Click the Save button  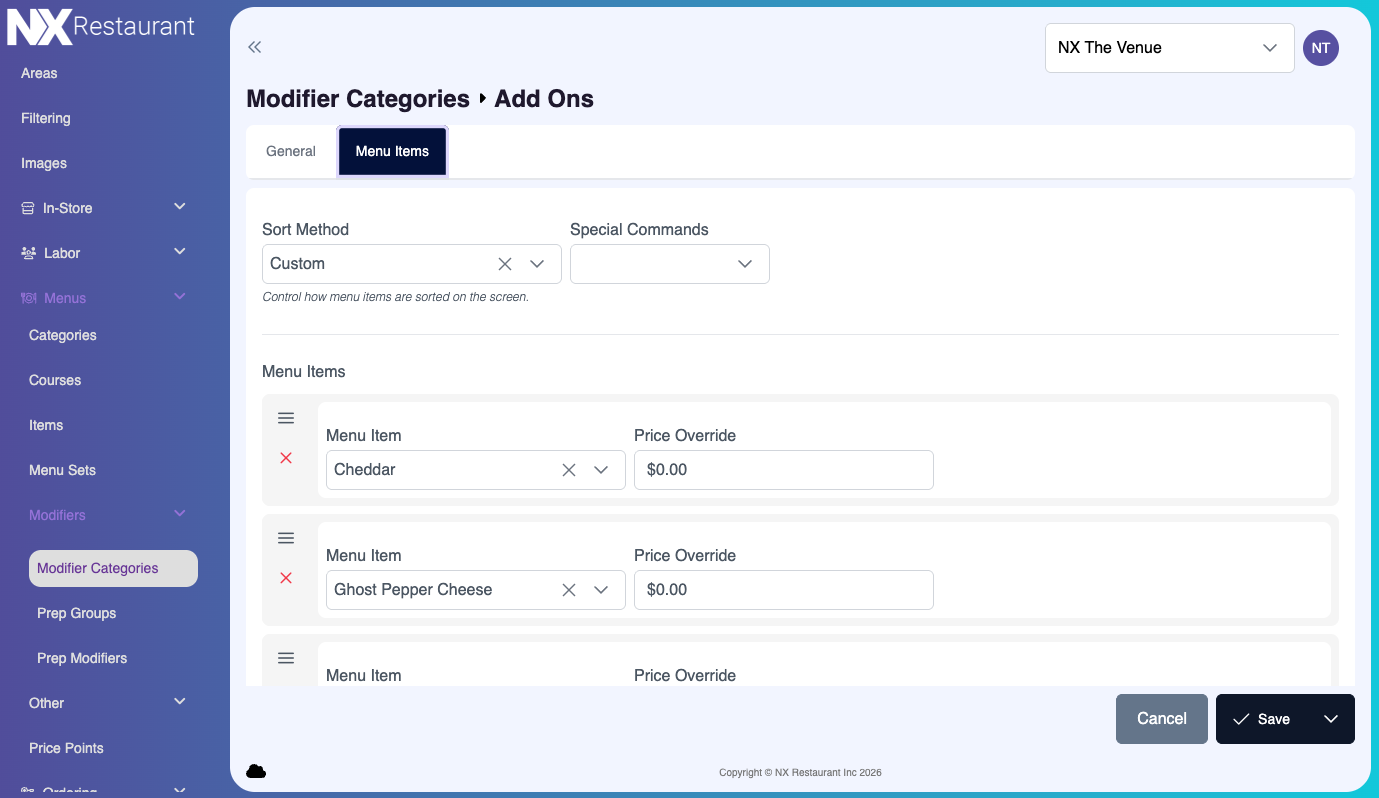(x=1262, y=719)
